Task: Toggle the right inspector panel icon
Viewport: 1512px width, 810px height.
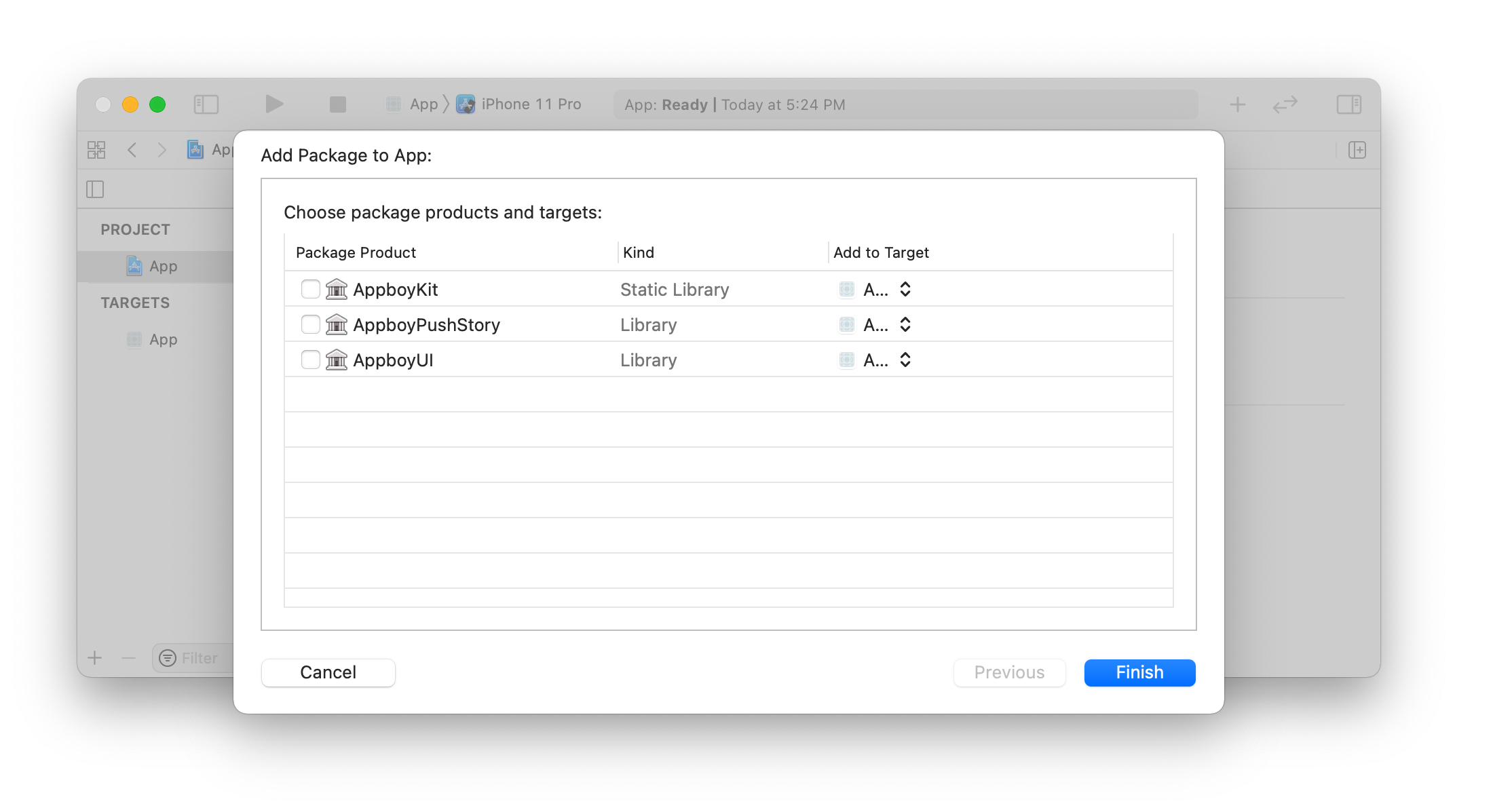Action: [x=1348, y=104]
